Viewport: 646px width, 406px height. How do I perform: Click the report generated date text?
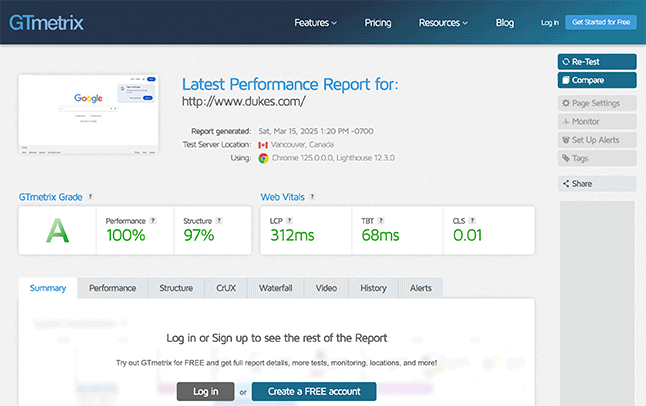pos(316,131)
